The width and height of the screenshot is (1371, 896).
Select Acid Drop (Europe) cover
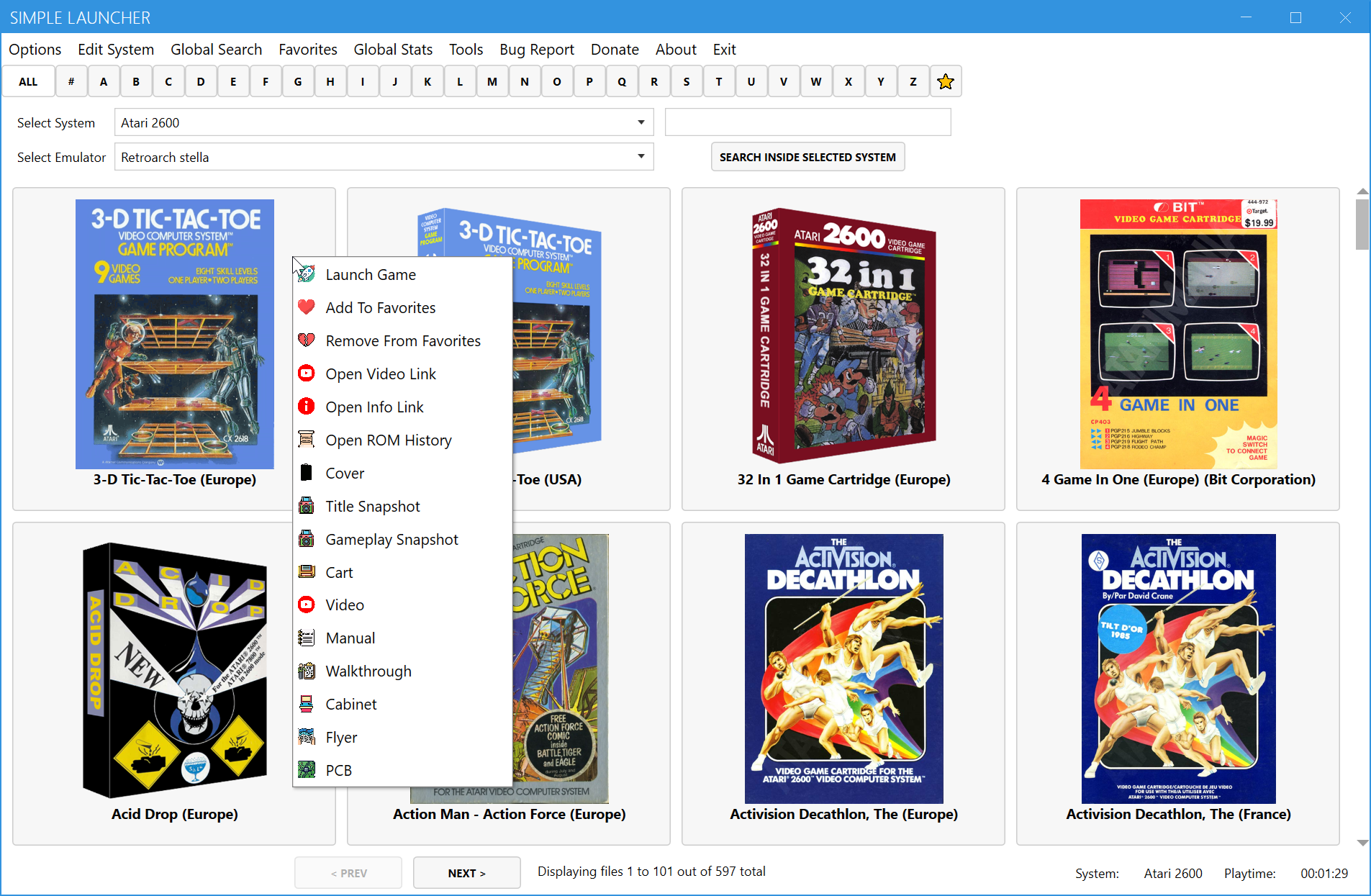tap(175, 669)
